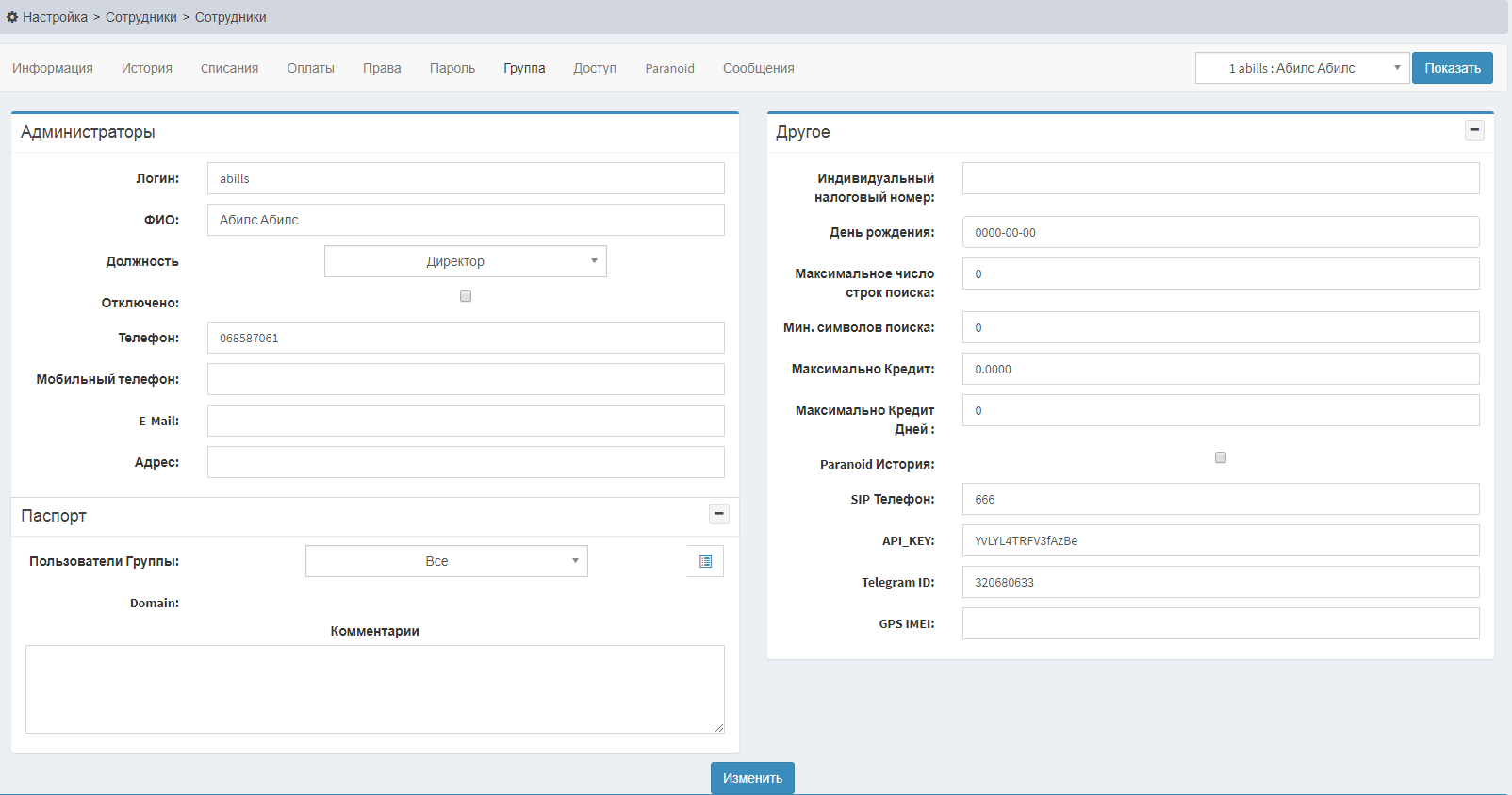Toggle the Отключено checkbox

[x=466, y=296]
